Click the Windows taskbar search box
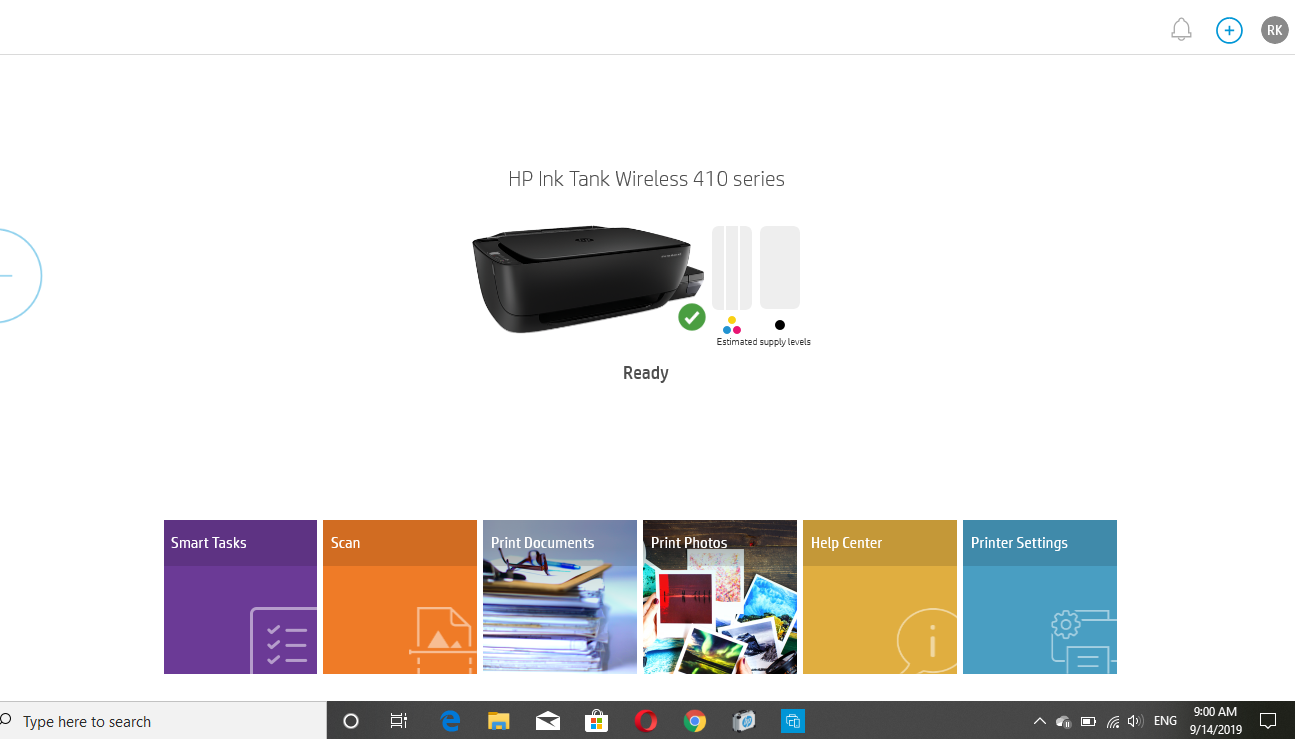The height and width of the screenshot is (739, 1295). pyautogui.click(x=163, y=721)
